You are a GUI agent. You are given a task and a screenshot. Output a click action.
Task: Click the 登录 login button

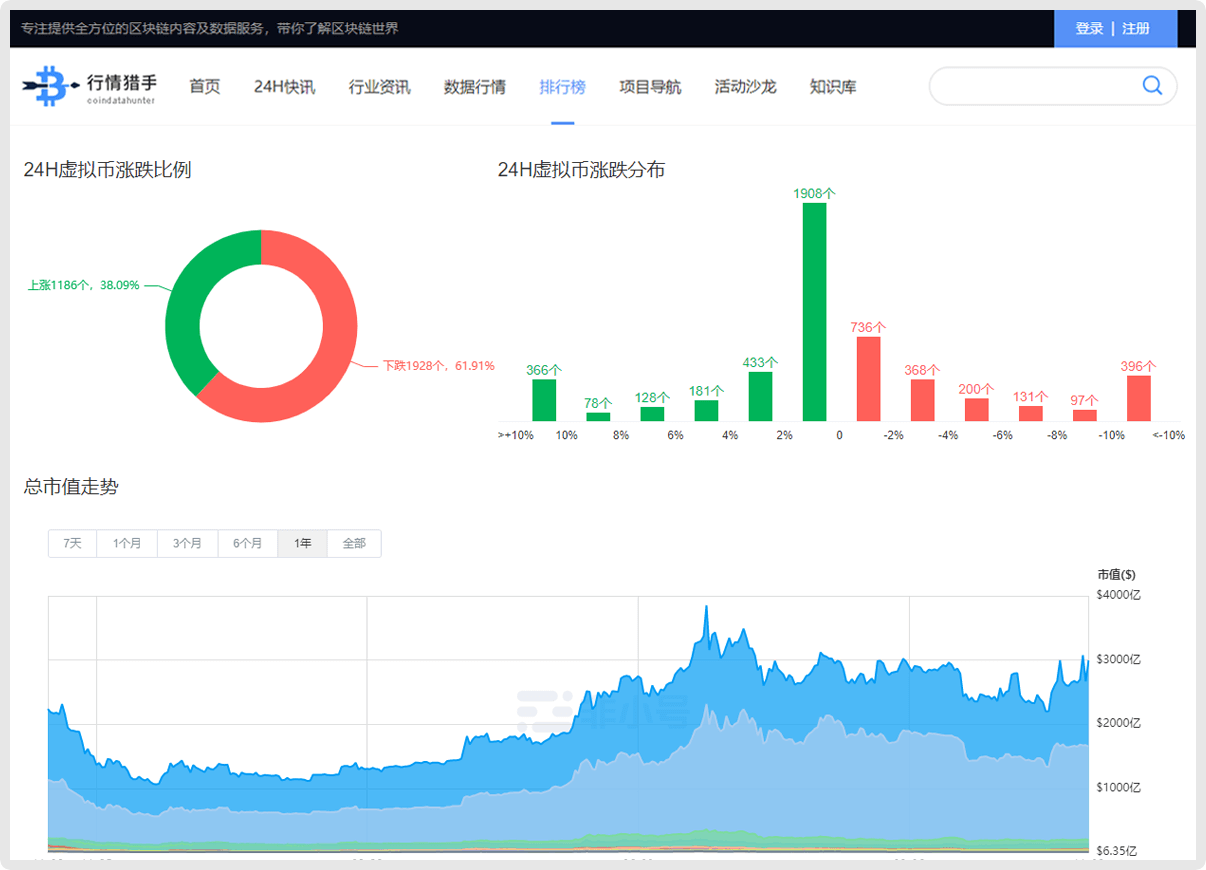(1089, 29)
